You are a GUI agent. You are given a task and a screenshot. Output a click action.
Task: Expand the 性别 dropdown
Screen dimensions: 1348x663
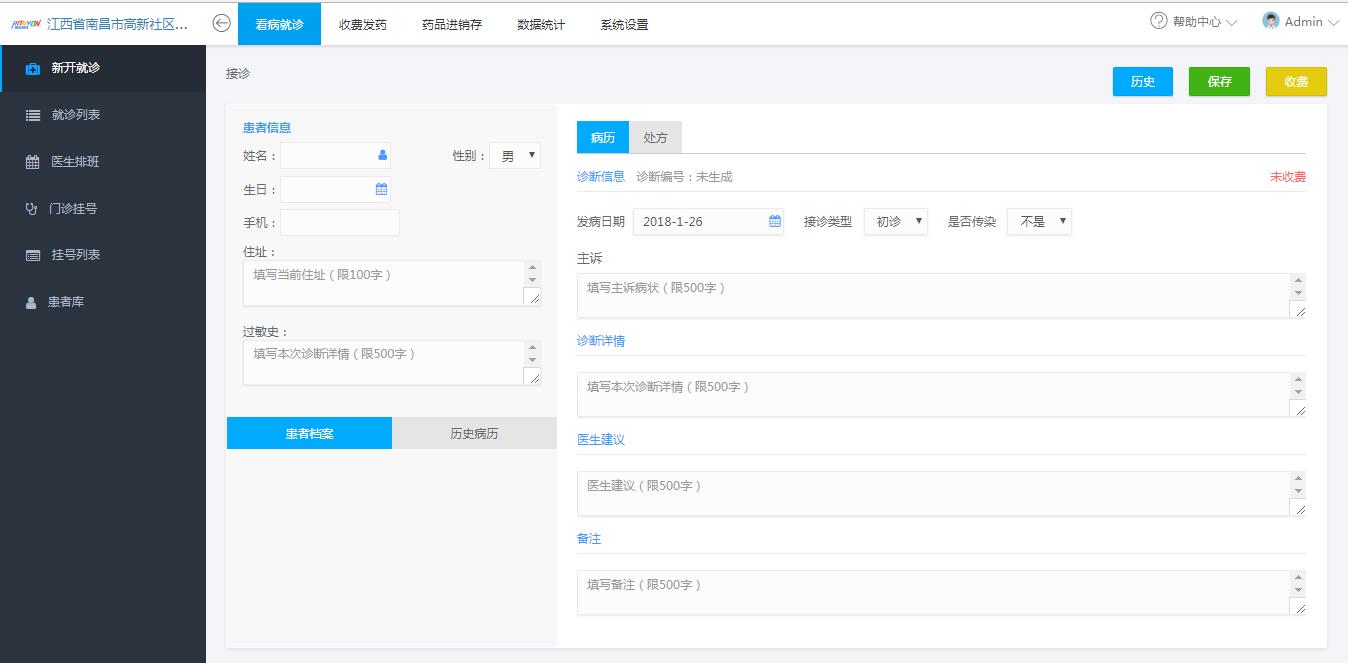click(515, 156)
